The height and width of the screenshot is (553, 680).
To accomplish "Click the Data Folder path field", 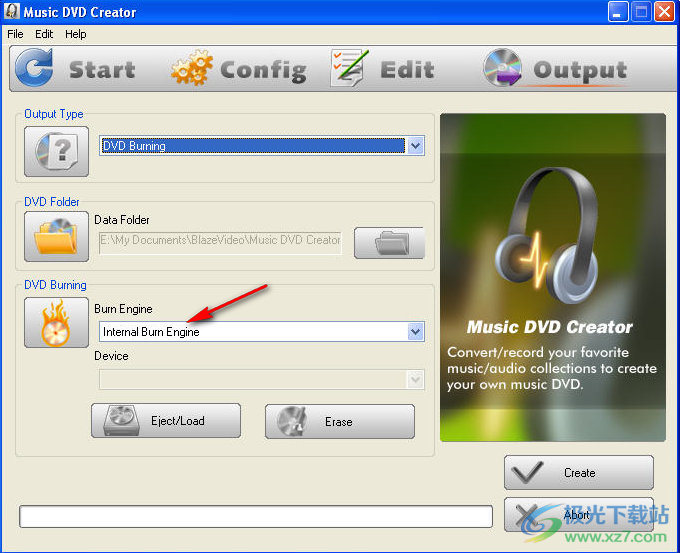I will [220, 241].
